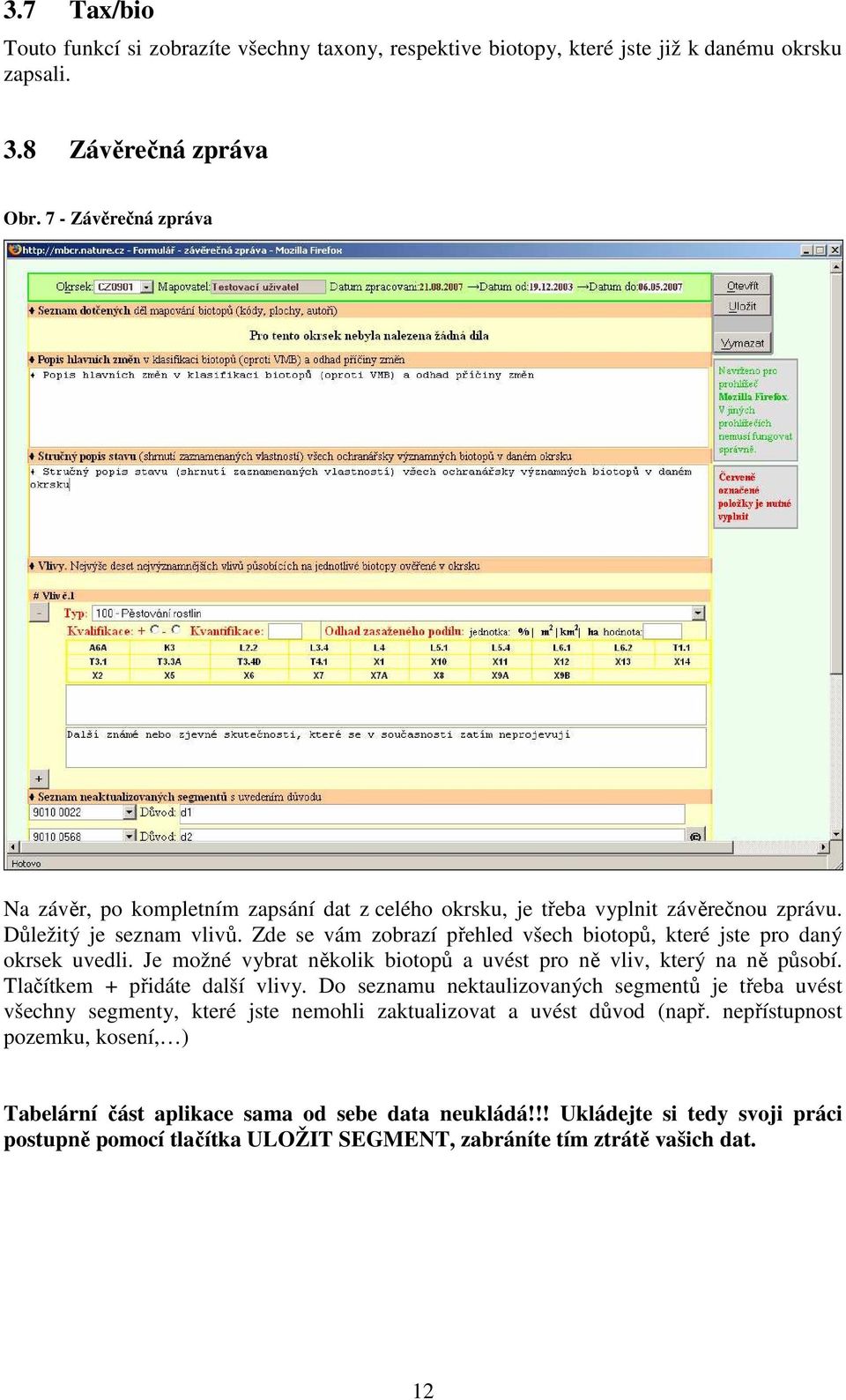846x1400 pixels.
Task: Click into the 'Popis hlavních změn' text area
Action: pyautogui.click(x=370, y=406)
